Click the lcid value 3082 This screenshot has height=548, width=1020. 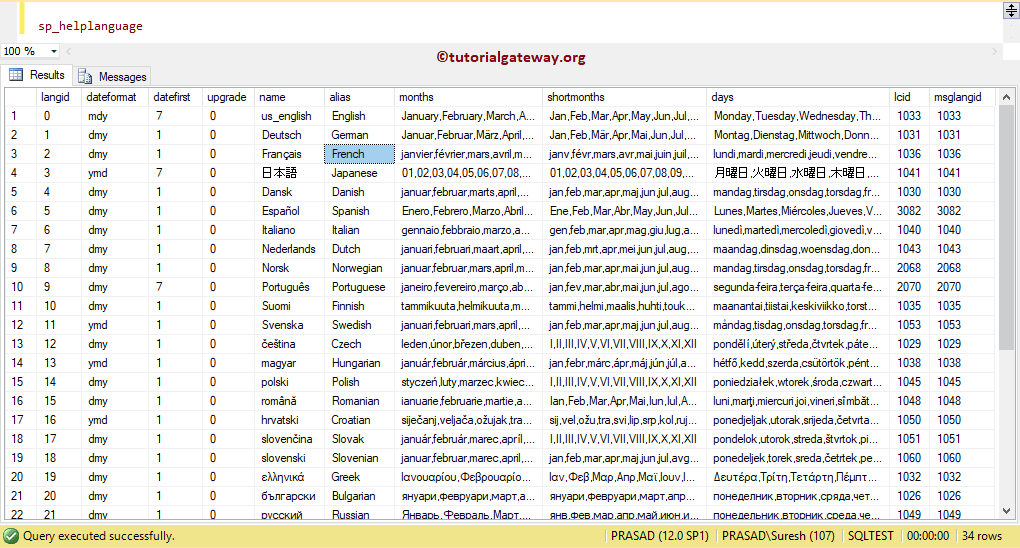coord(909,211)
